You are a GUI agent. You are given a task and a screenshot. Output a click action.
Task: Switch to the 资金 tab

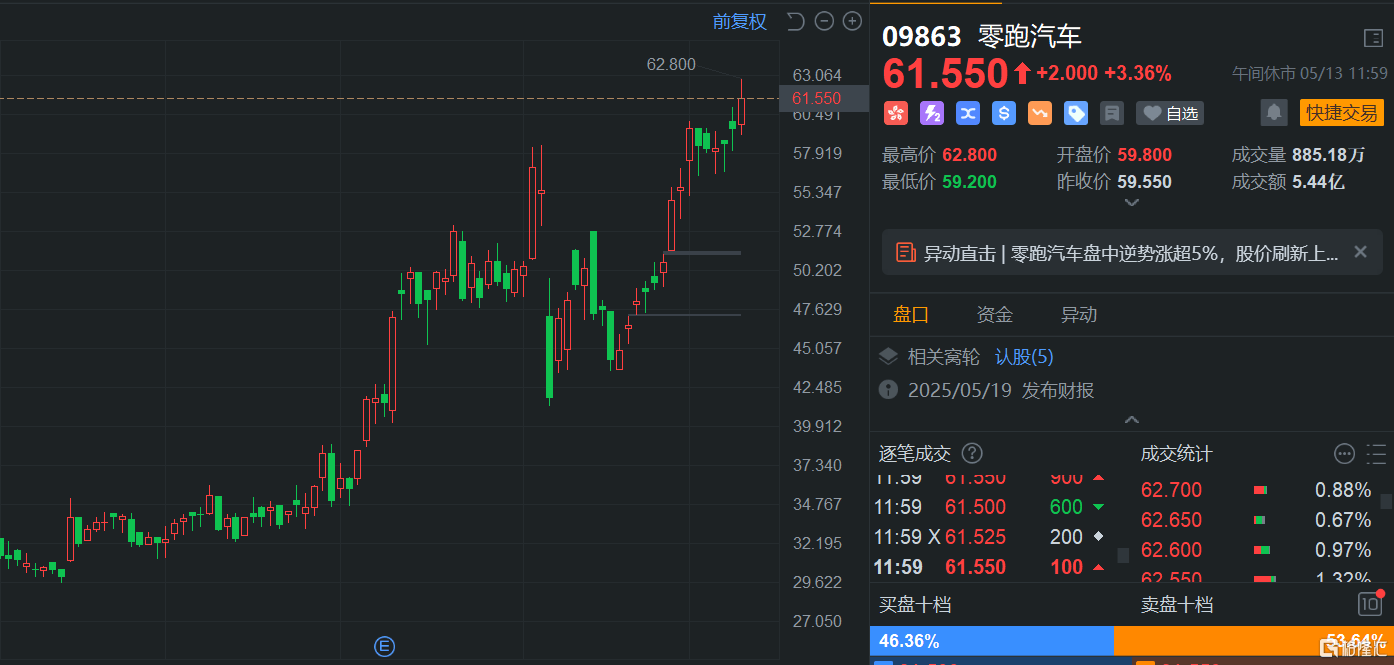click(x=995, y=314)
